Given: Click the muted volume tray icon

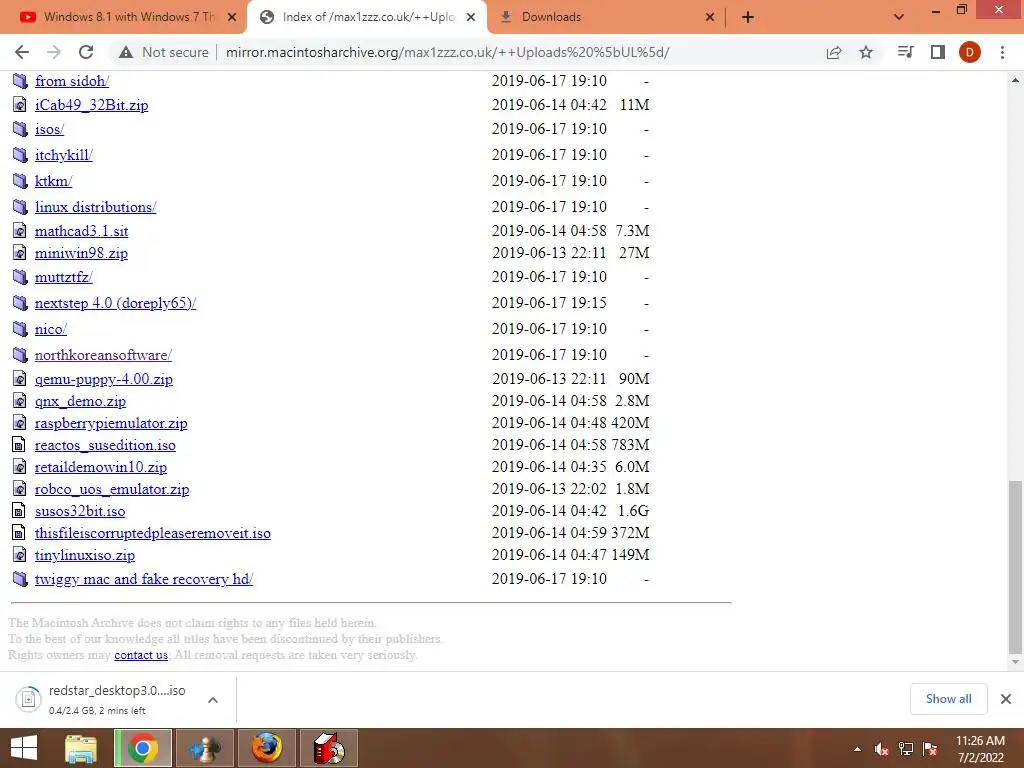Looking at the screenshot, I should (x=882, y=749).
